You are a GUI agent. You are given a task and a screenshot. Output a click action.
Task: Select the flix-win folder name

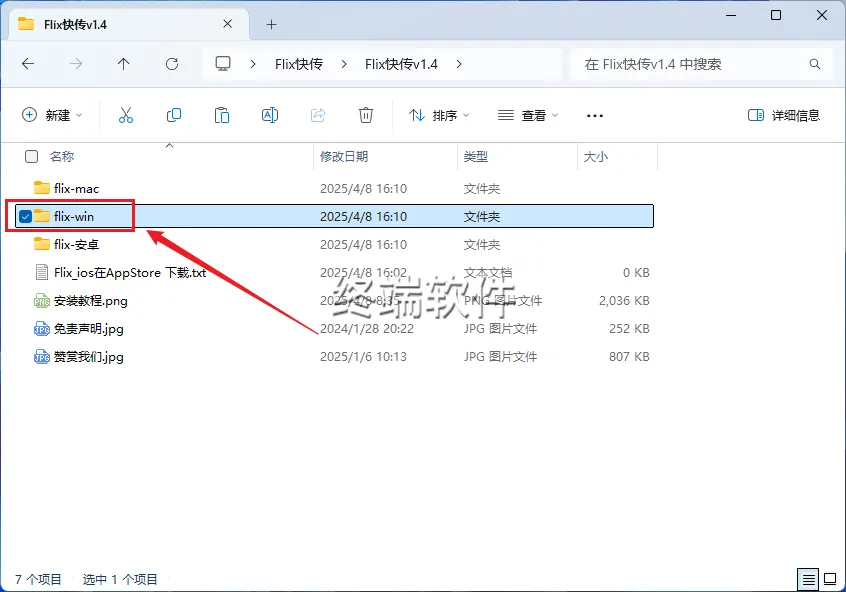point(74,216)
